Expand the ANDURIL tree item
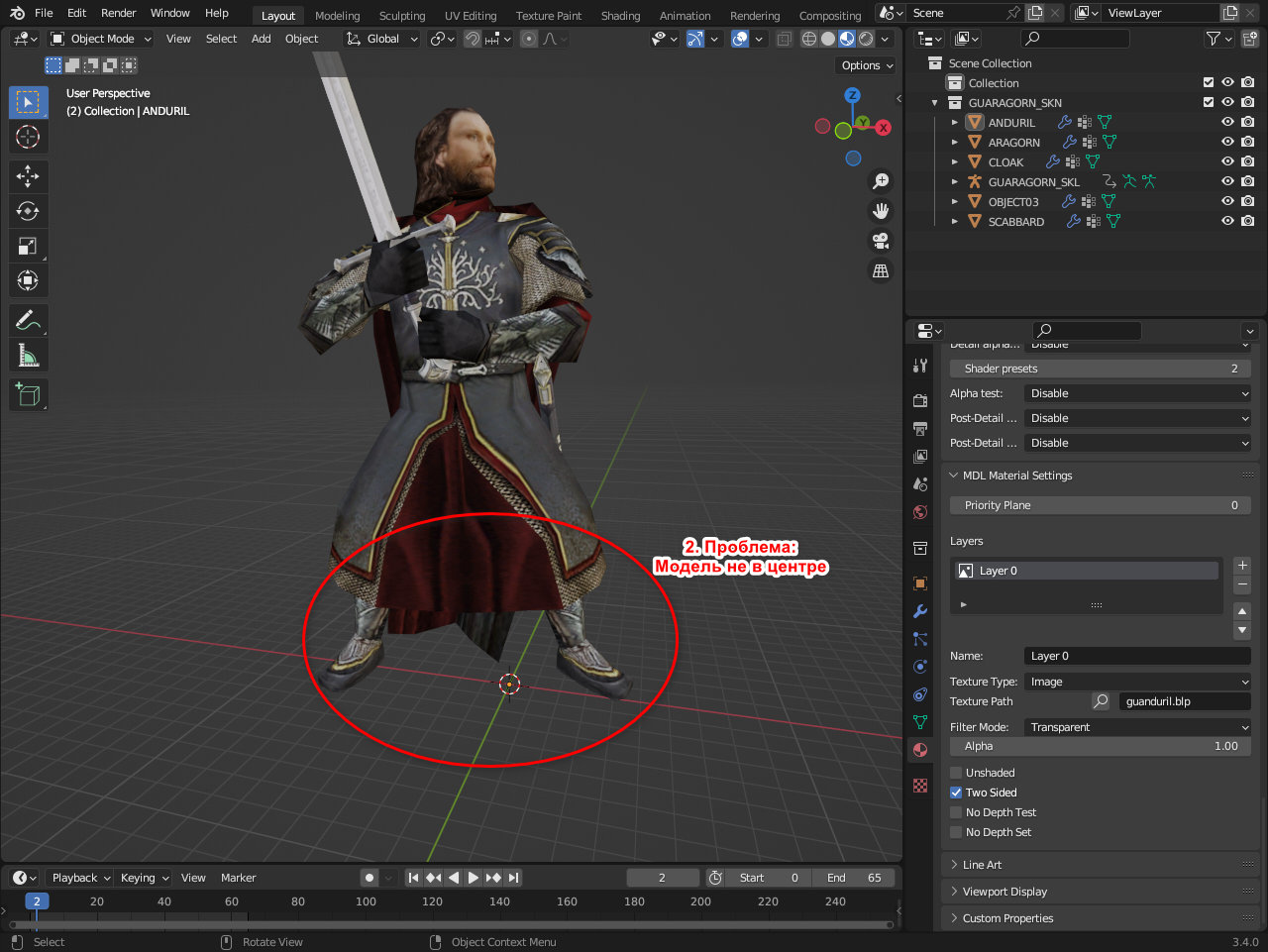 click(954, 122)
